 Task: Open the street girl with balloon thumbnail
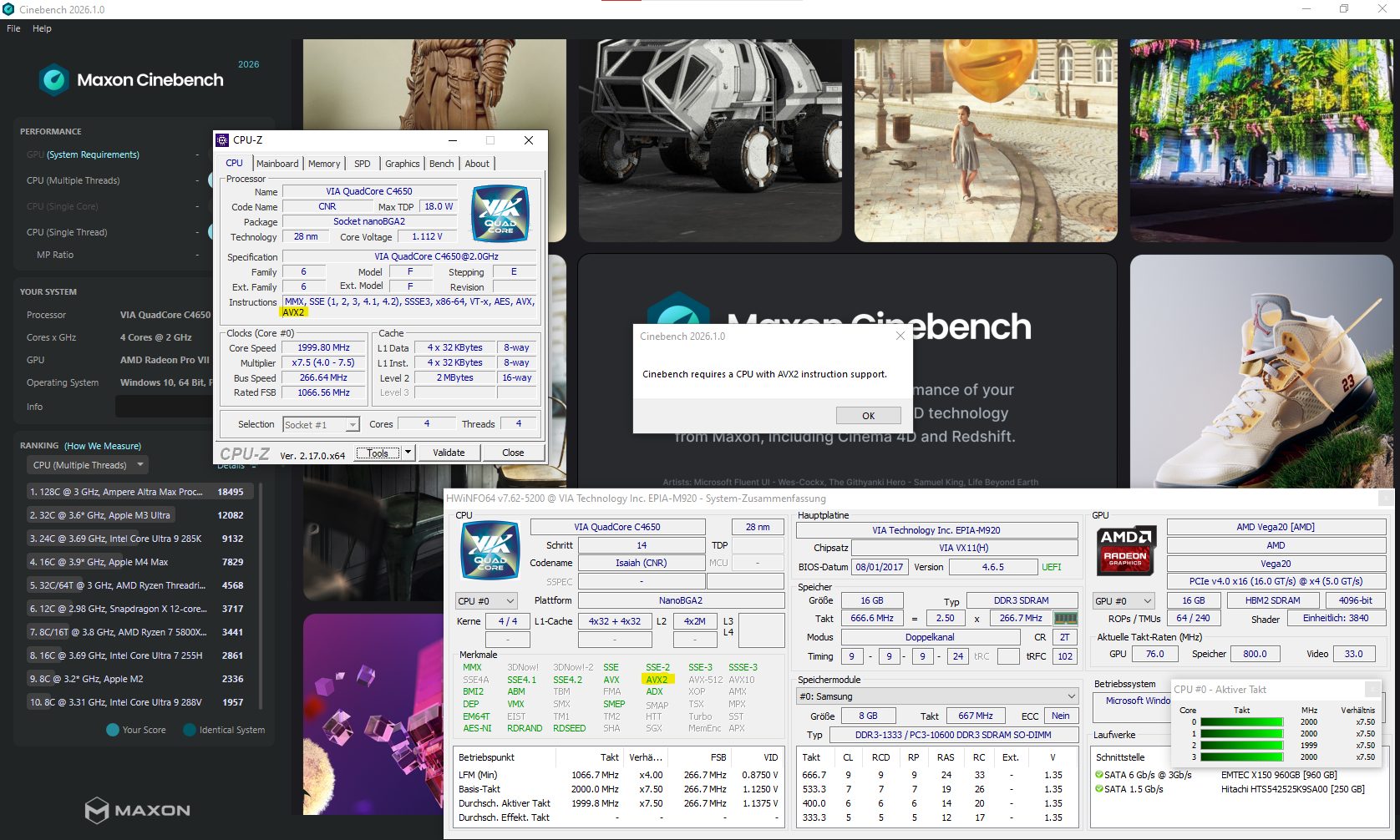click(986, 140)
